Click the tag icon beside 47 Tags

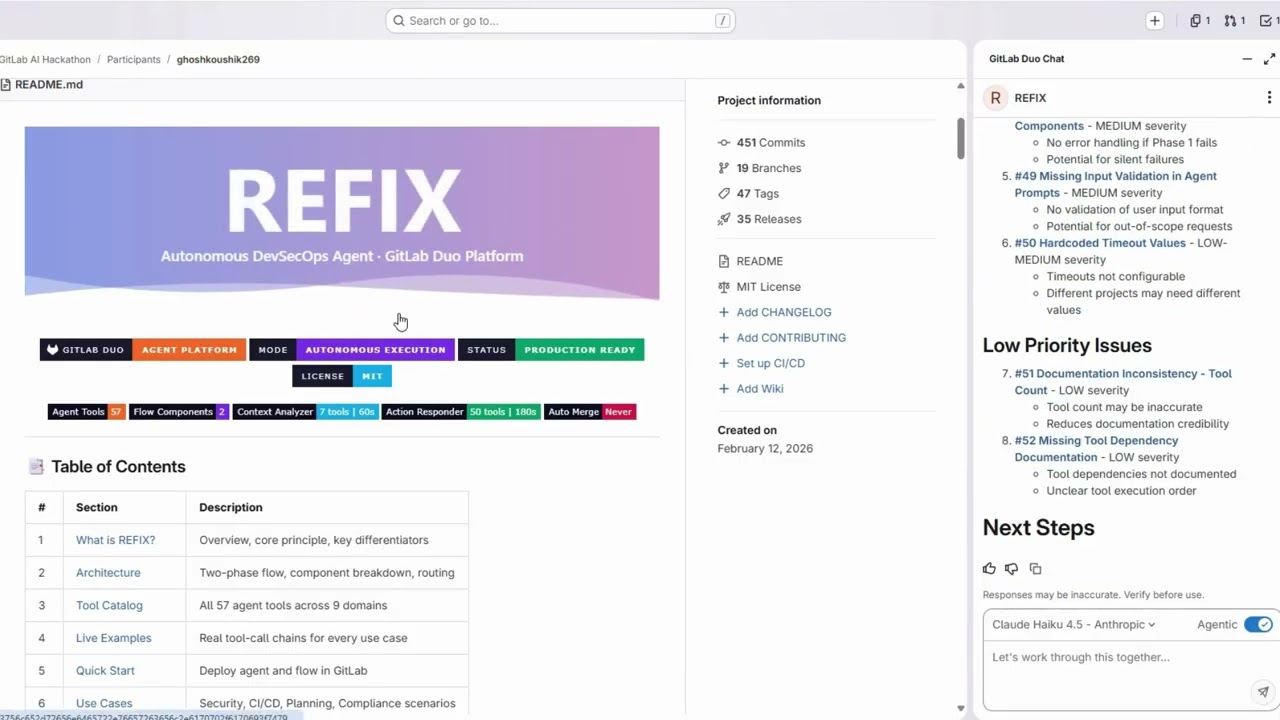tap(724, 194)
